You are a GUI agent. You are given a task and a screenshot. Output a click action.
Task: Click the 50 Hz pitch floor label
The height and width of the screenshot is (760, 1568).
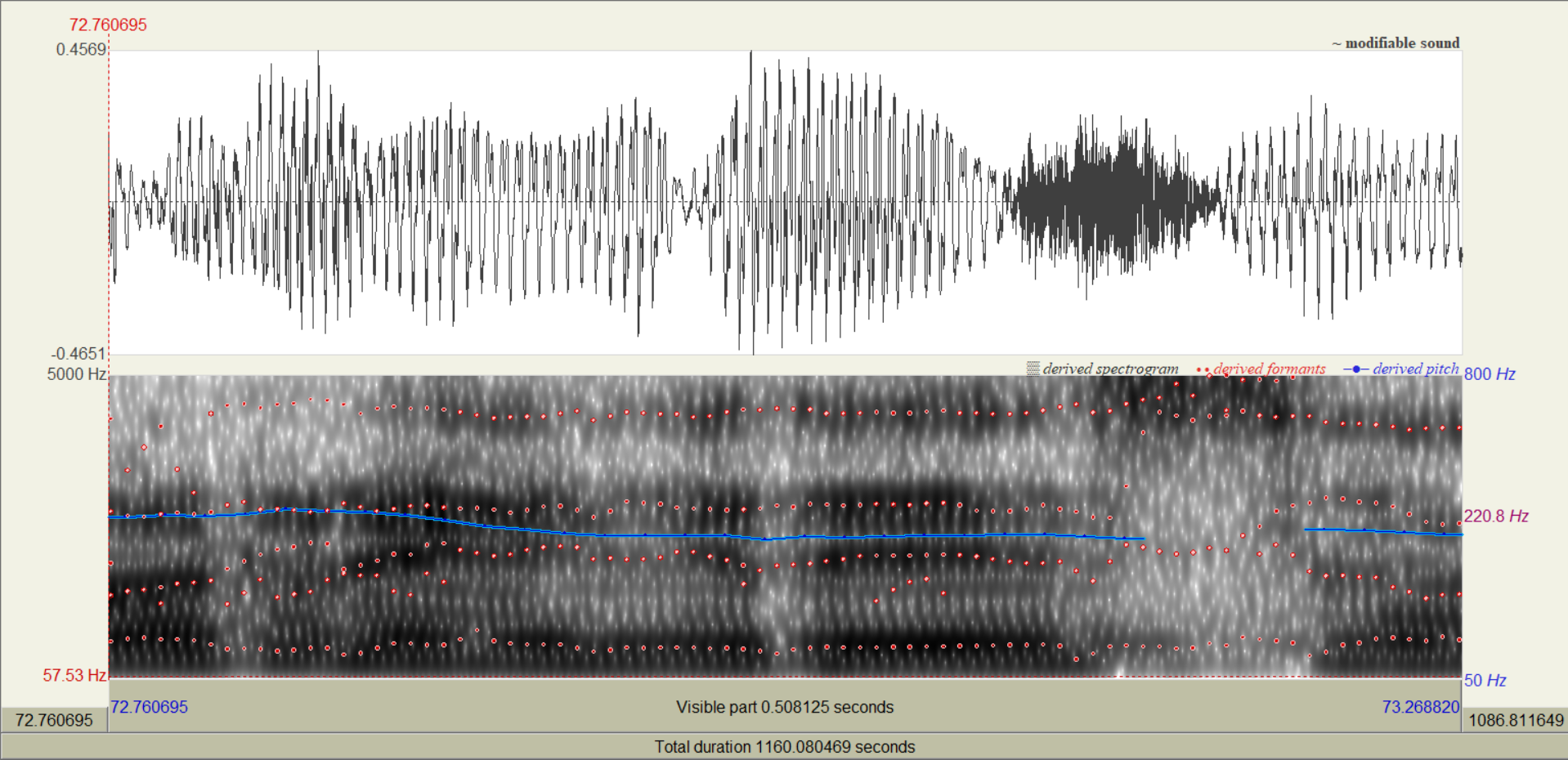coord(1485,681)
